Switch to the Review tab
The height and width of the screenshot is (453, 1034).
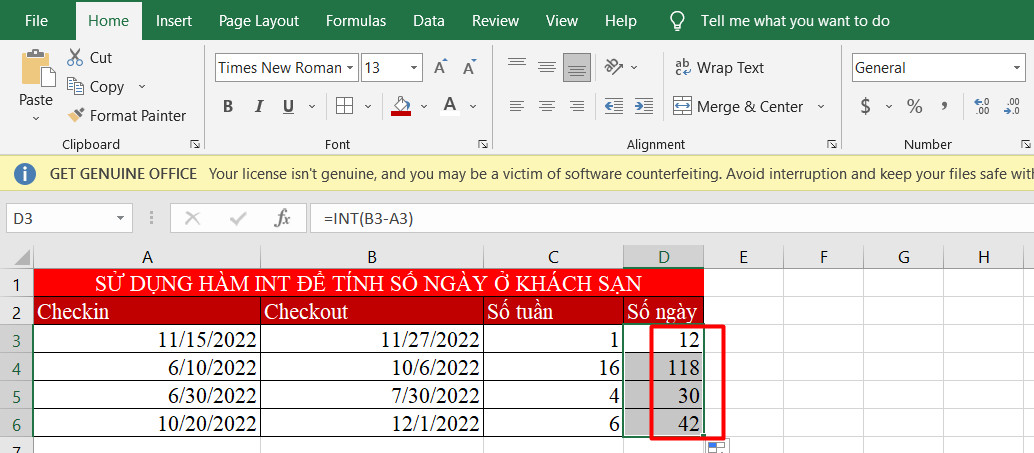[495, 21]
